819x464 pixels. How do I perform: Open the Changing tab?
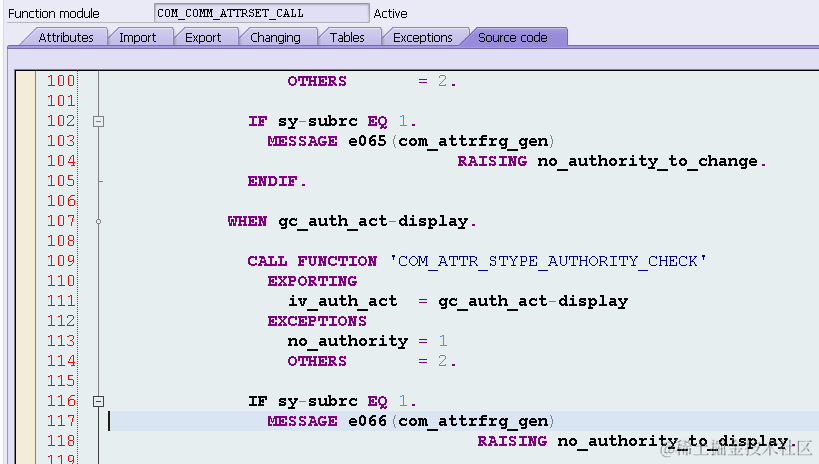275,38
